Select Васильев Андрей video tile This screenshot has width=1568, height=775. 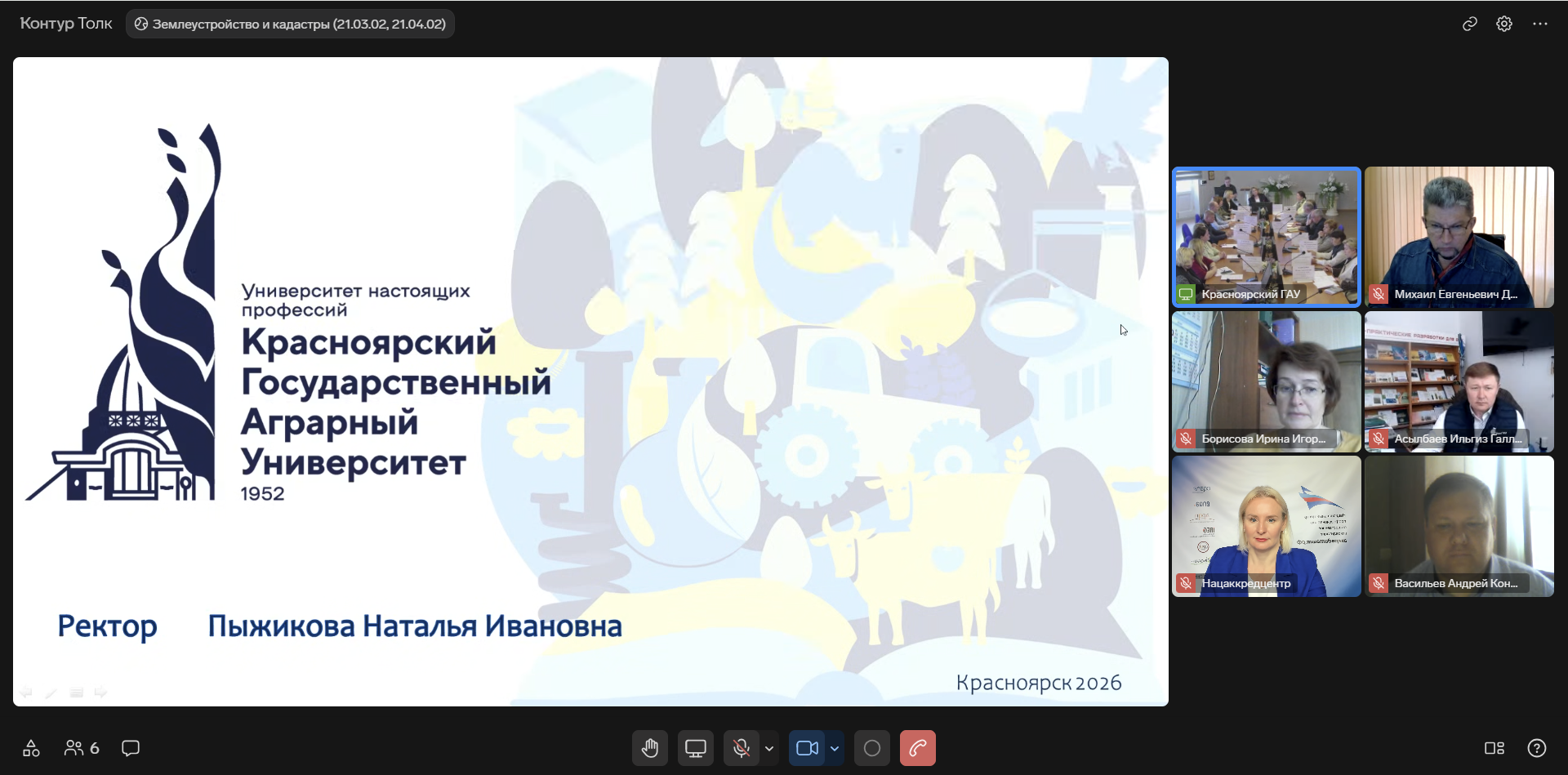pos(1459,526)
